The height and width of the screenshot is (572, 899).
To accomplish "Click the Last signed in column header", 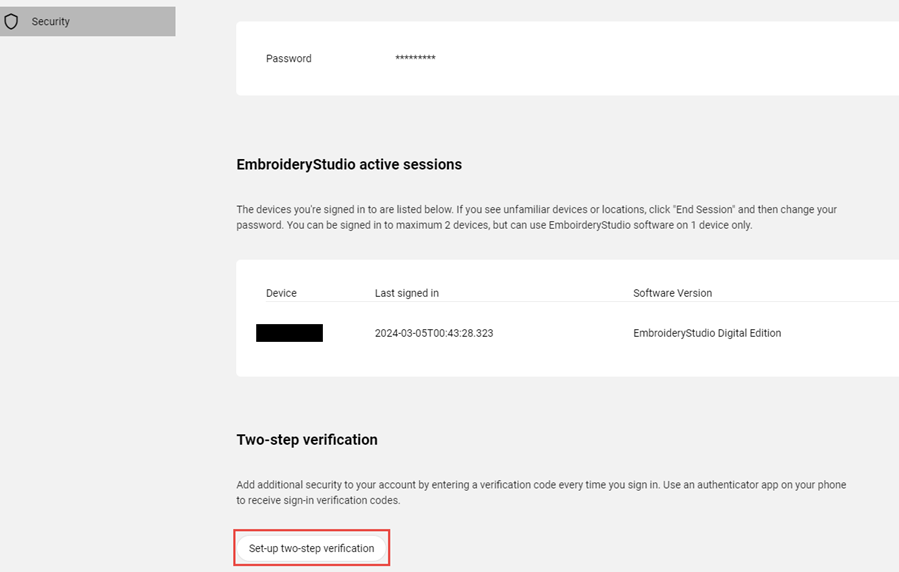I will pyautogui.click(x=406, y=293).
